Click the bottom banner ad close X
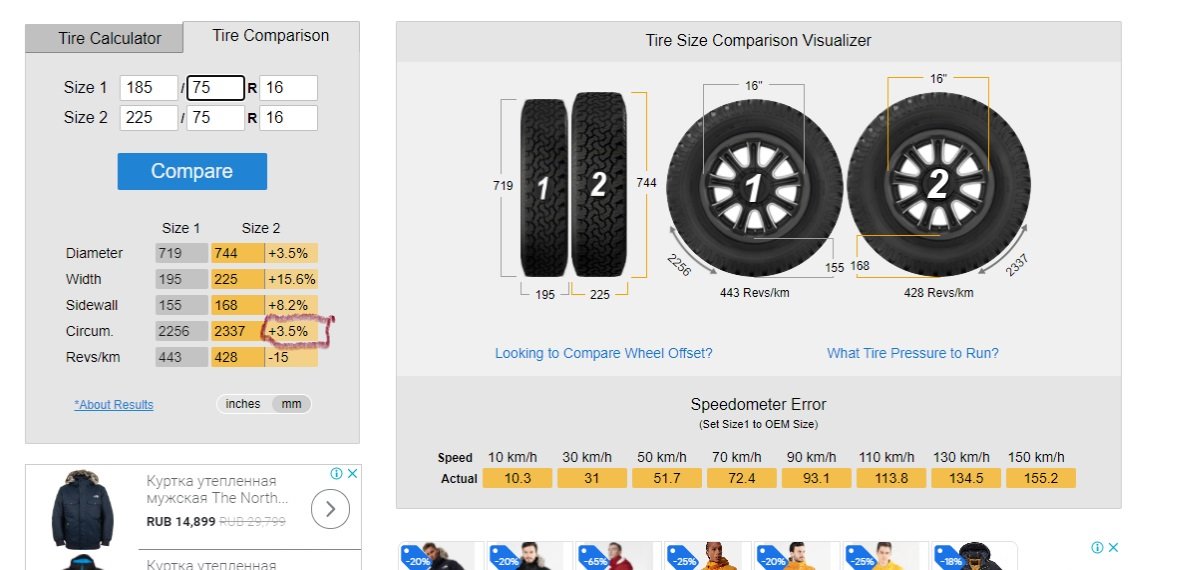 pyautogui.click(x=1113, y=547)
